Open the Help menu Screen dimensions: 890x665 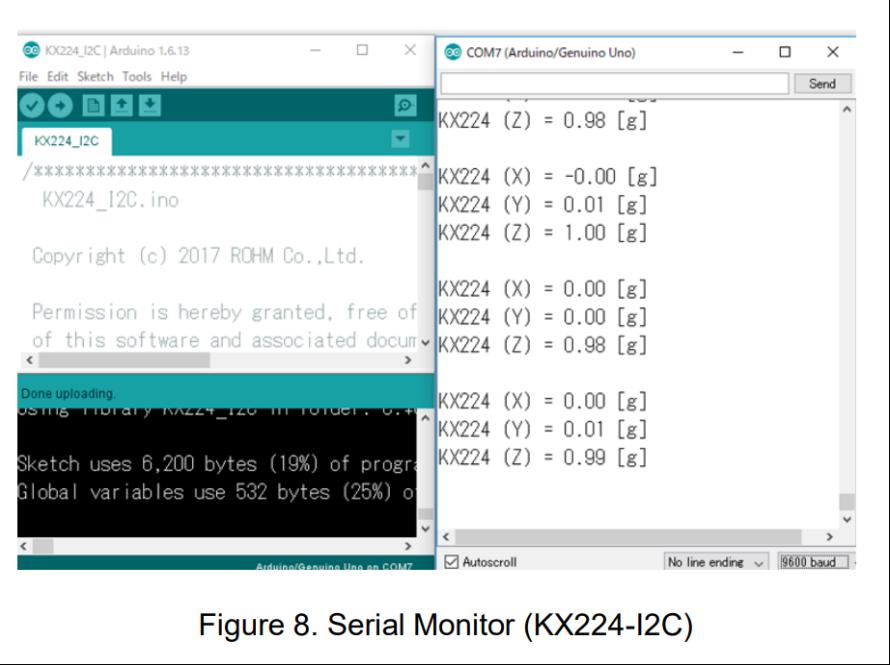[174, 77]
